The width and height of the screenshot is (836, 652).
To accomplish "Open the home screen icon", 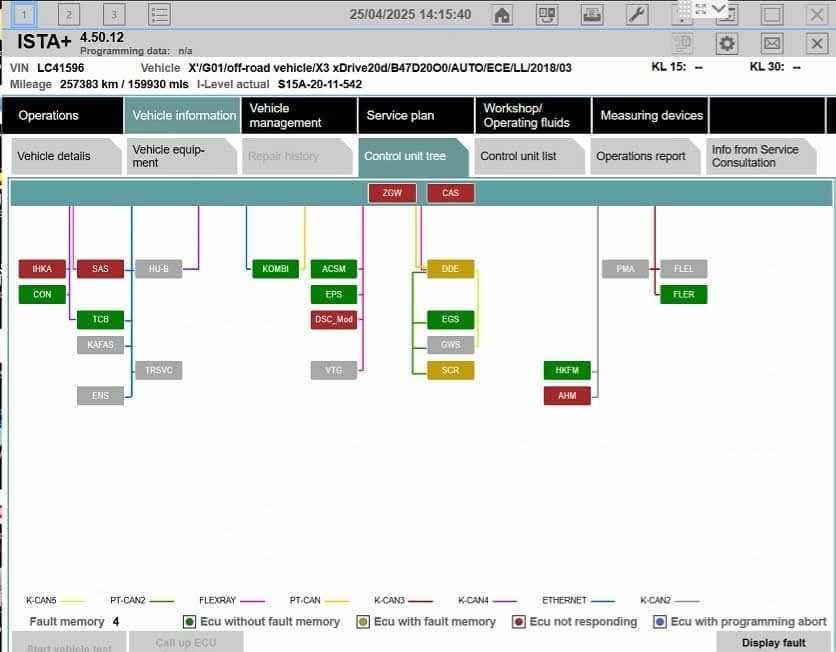I will coord(502,14).
